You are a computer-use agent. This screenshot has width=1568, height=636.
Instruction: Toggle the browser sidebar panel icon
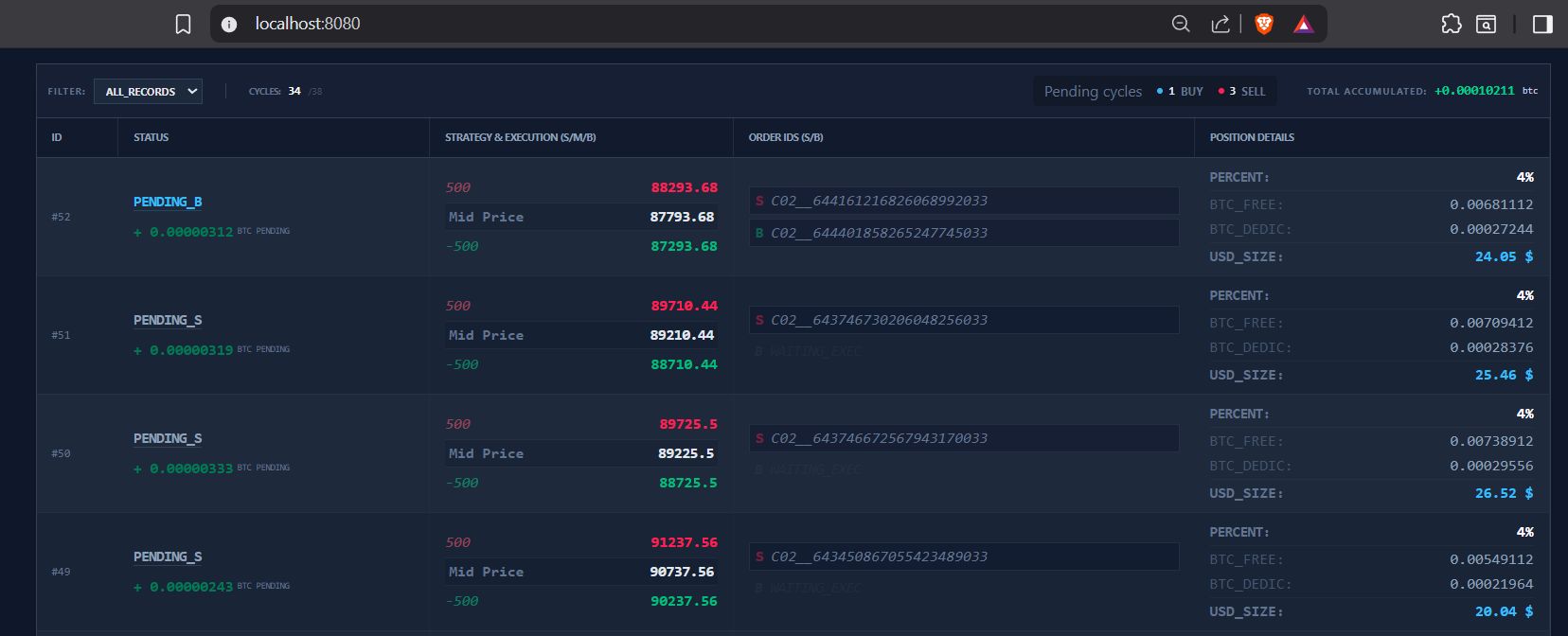[1542, 24]
